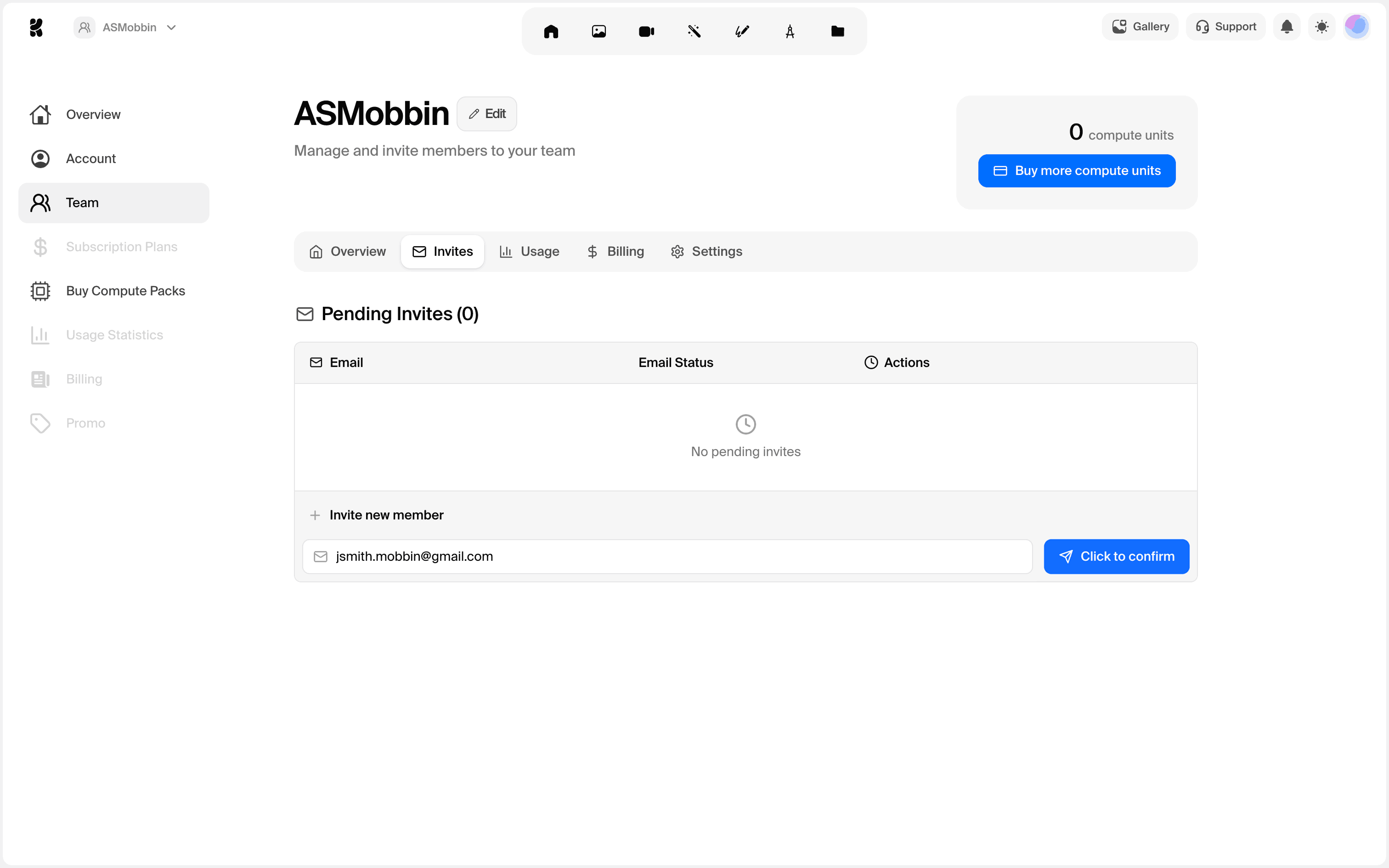Switch to the Settings tab
Screen dimensions: 1389x868
coord(706,252)
